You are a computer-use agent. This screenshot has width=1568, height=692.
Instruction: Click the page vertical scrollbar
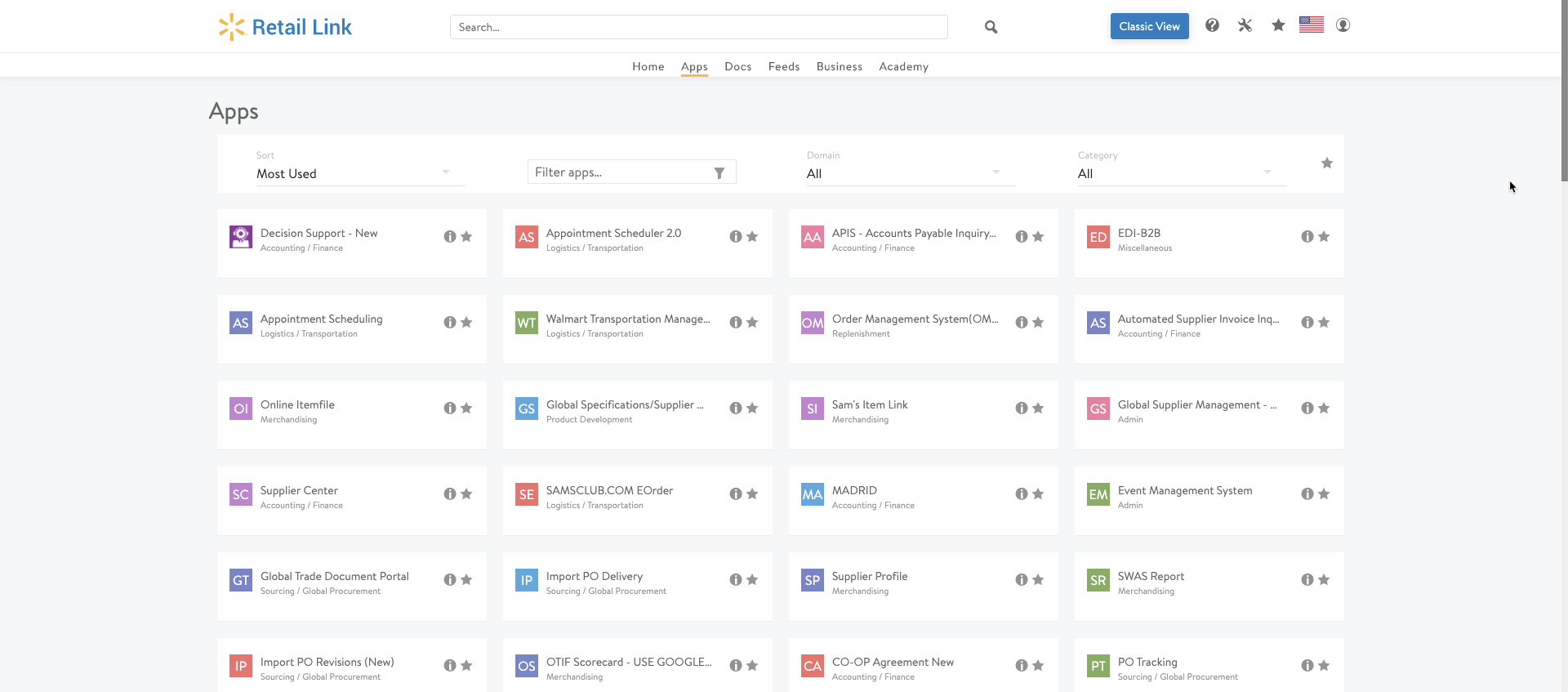click(1564, 91)
